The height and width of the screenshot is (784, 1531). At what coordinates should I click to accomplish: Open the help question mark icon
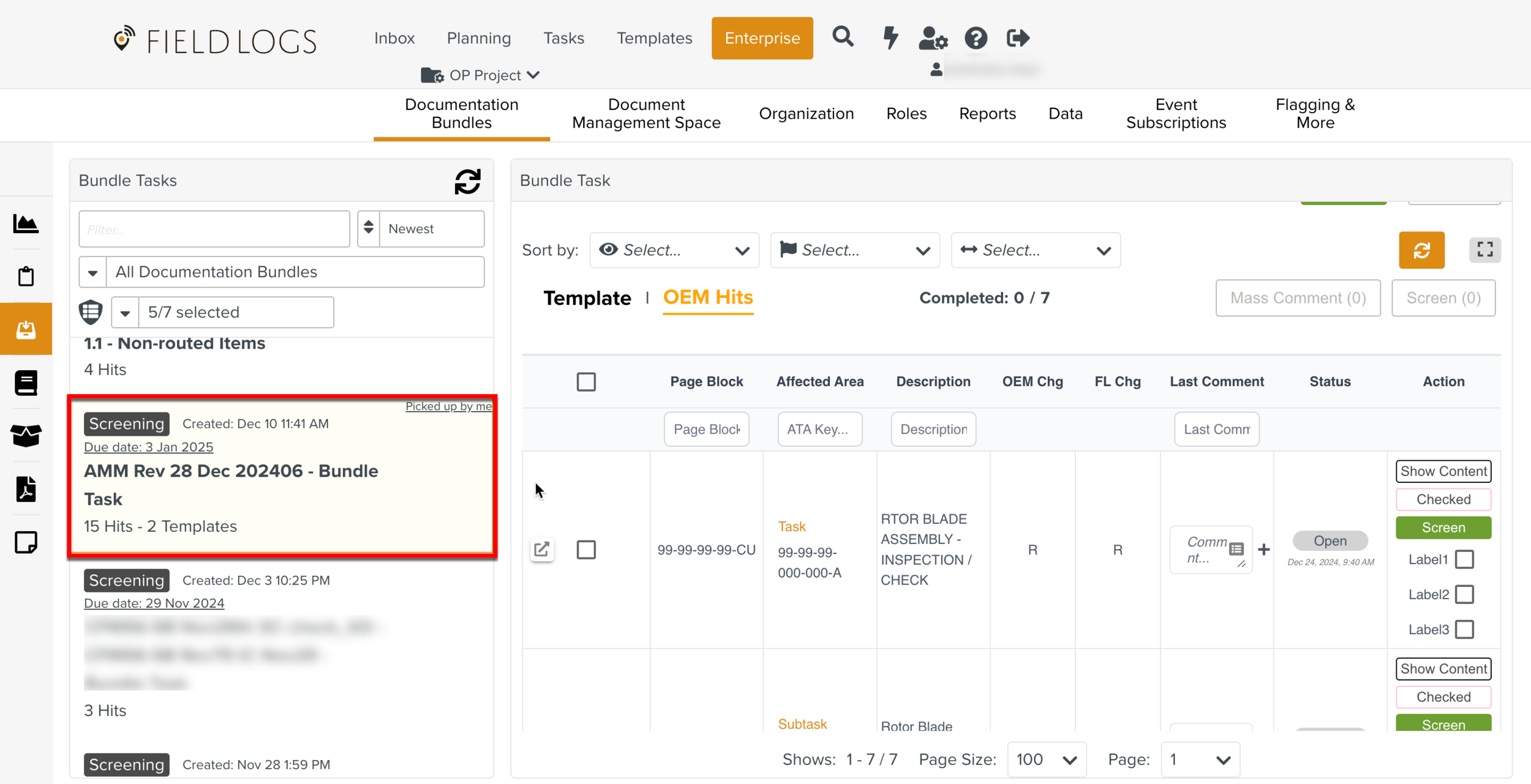pos(976,38)
